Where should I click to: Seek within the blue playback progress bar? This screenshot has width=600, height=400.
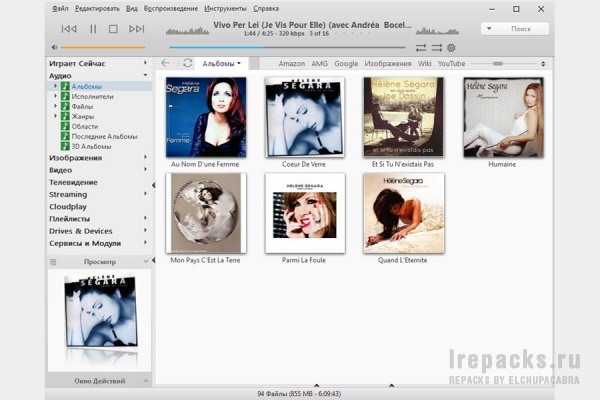(x=287, y=47)
